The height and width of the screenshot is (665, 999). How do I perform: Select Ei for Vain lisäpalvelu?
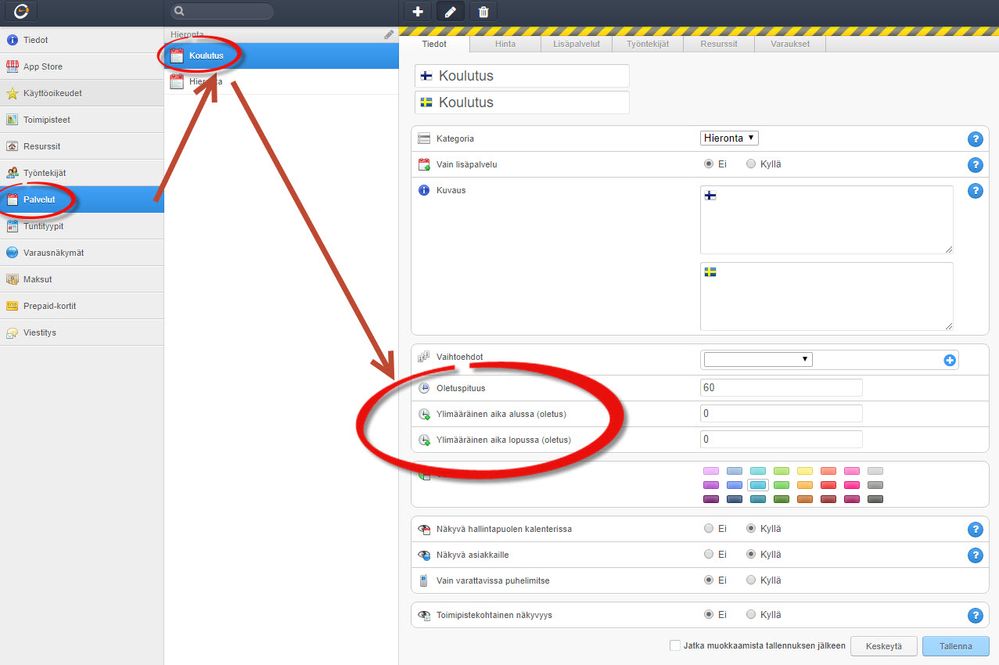click(x=708, y=164)
